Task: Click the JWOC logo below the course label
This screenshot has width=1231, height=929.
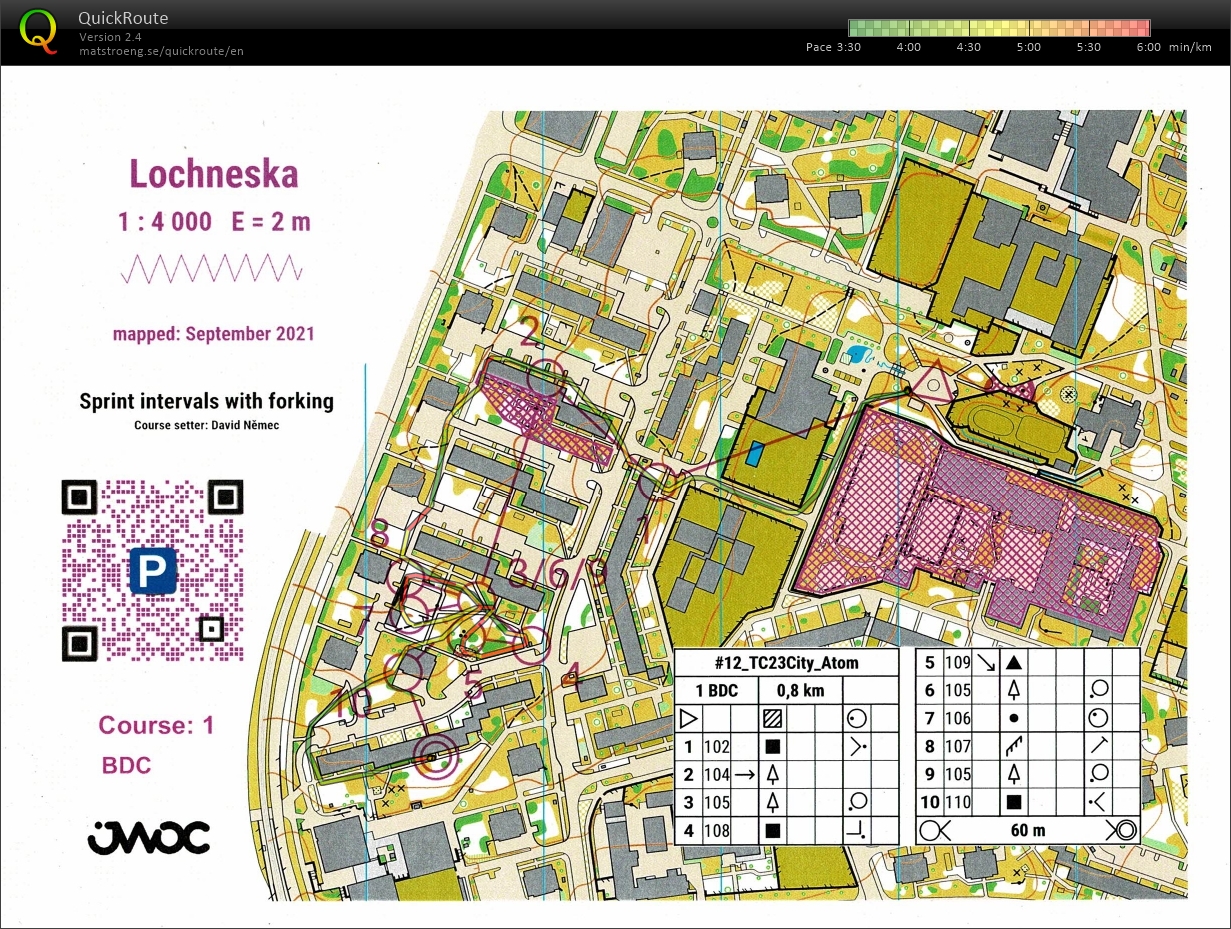Action: (x=148, y=838)
